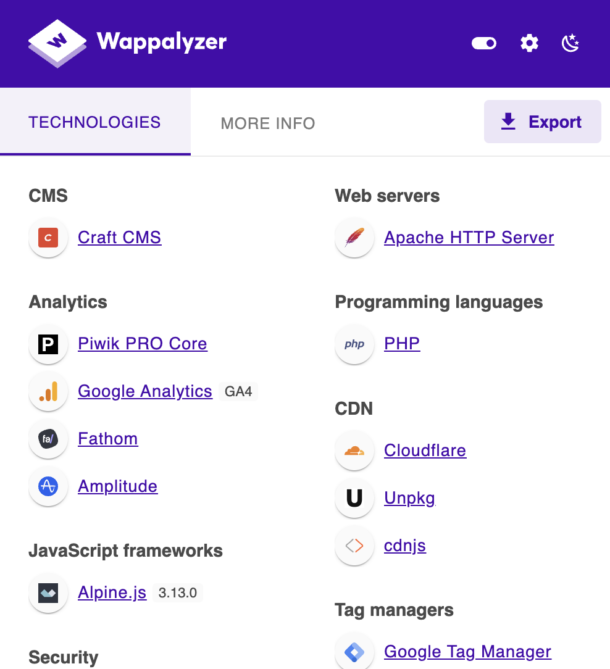Click the PHP logo icon
The width and height of the screenshot is (610, 669).
354,344
